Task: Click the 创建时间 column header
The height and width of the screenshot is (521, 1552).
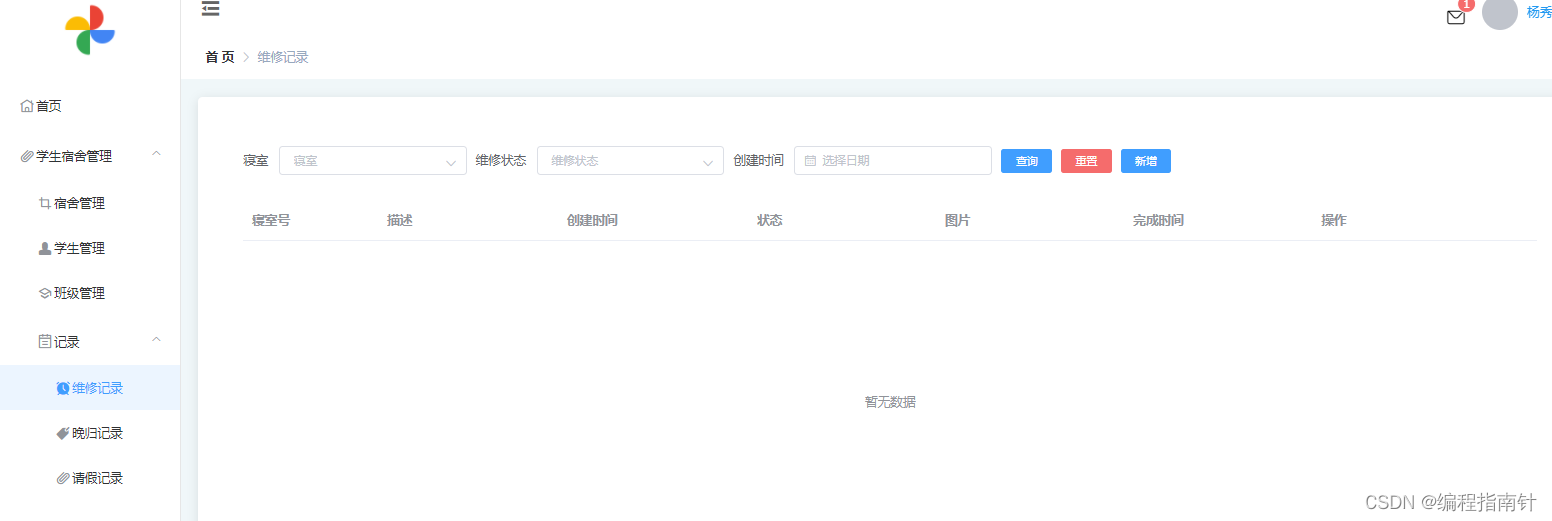Action: coord(592,220)
